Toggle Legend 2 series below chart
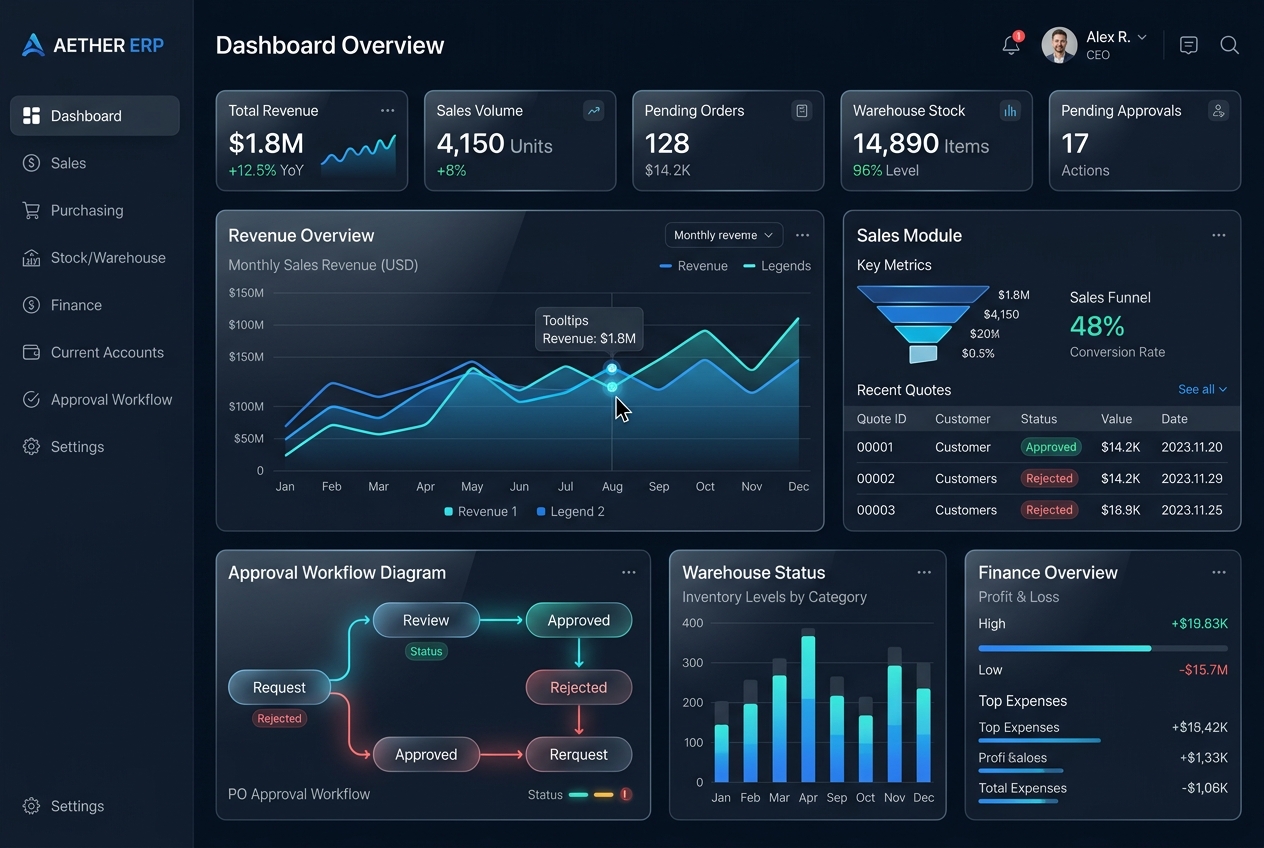This screenshot has height=848, width=1264. pos(571,512)
